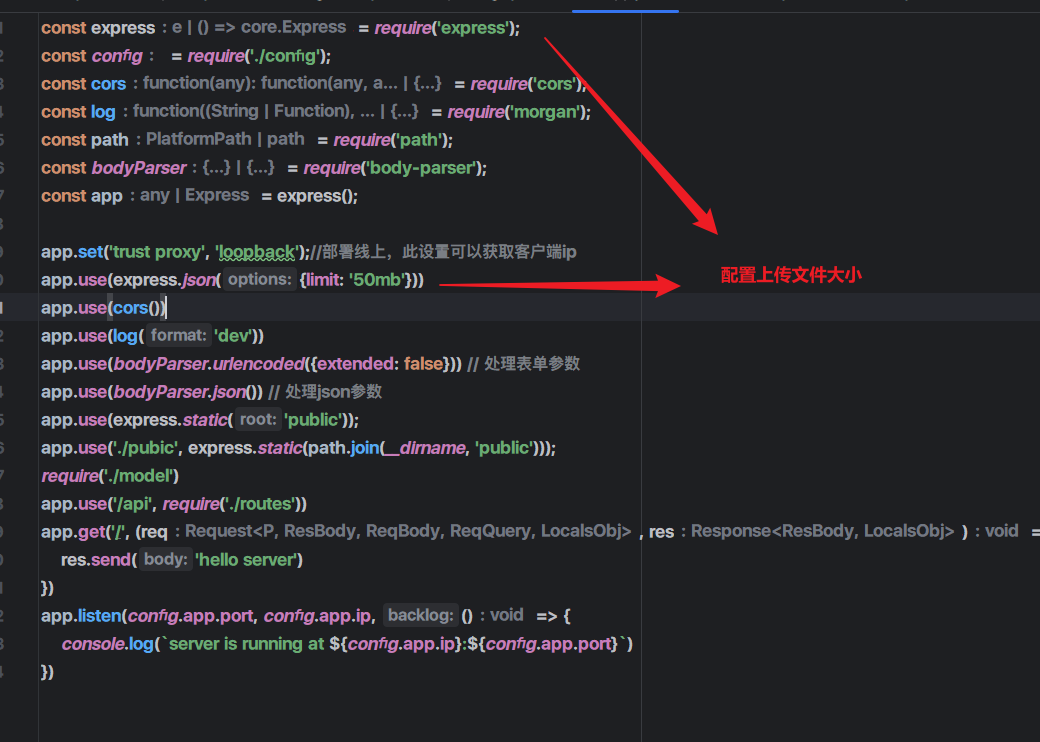The width and height of the screenshot is (1040, 742).
Task: Select the 'loopback' trust proxy value
Action: click(x=256, y=251)
